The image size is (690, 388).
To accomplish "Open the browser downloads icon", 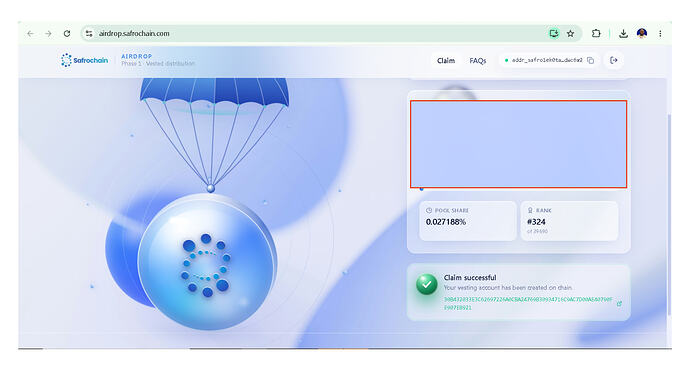I will [623, 33].
